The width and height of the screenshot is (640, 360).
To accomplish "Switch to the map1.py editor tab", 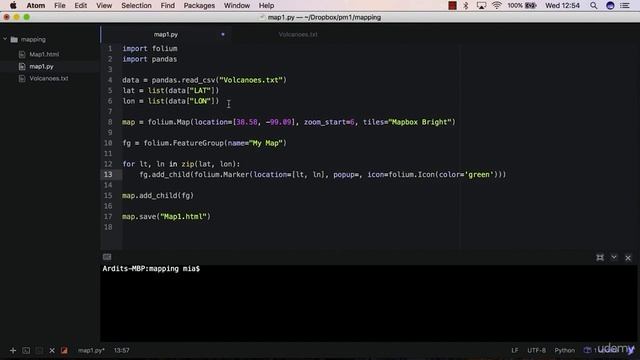I will coord(166,34).
